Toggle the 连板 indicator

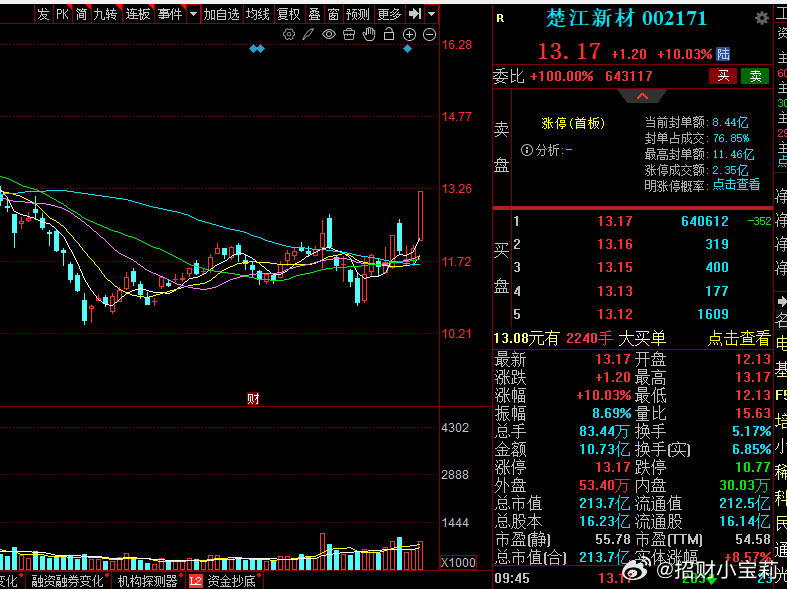138,14
